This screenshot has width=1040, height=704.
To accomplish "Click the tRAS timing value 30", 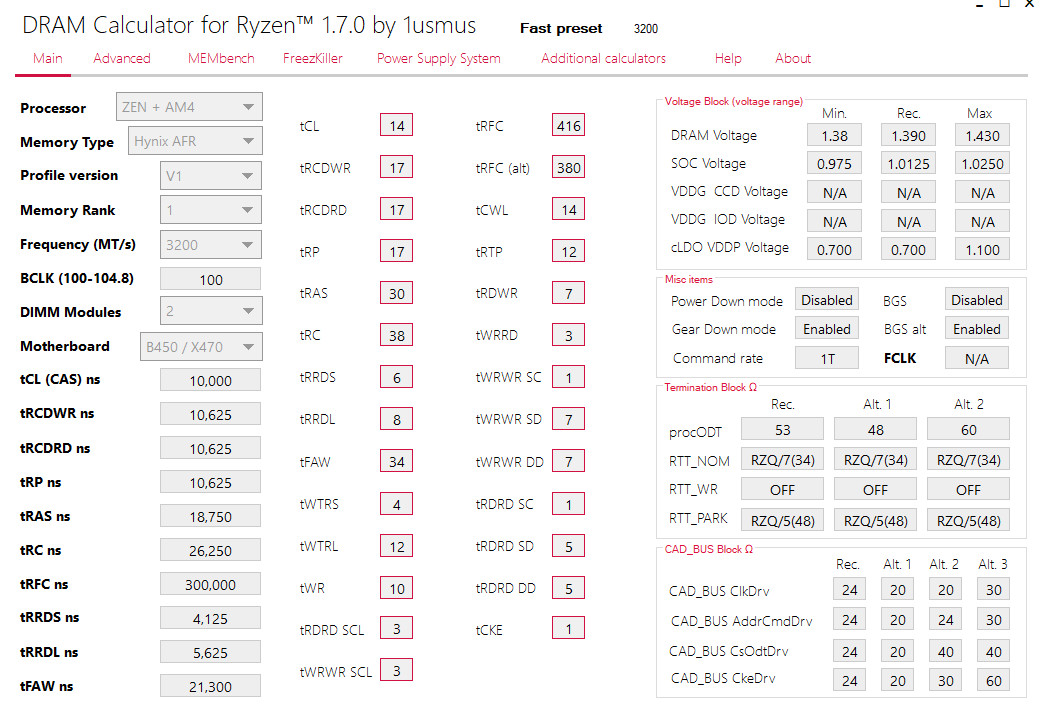I will click(397, 293).
